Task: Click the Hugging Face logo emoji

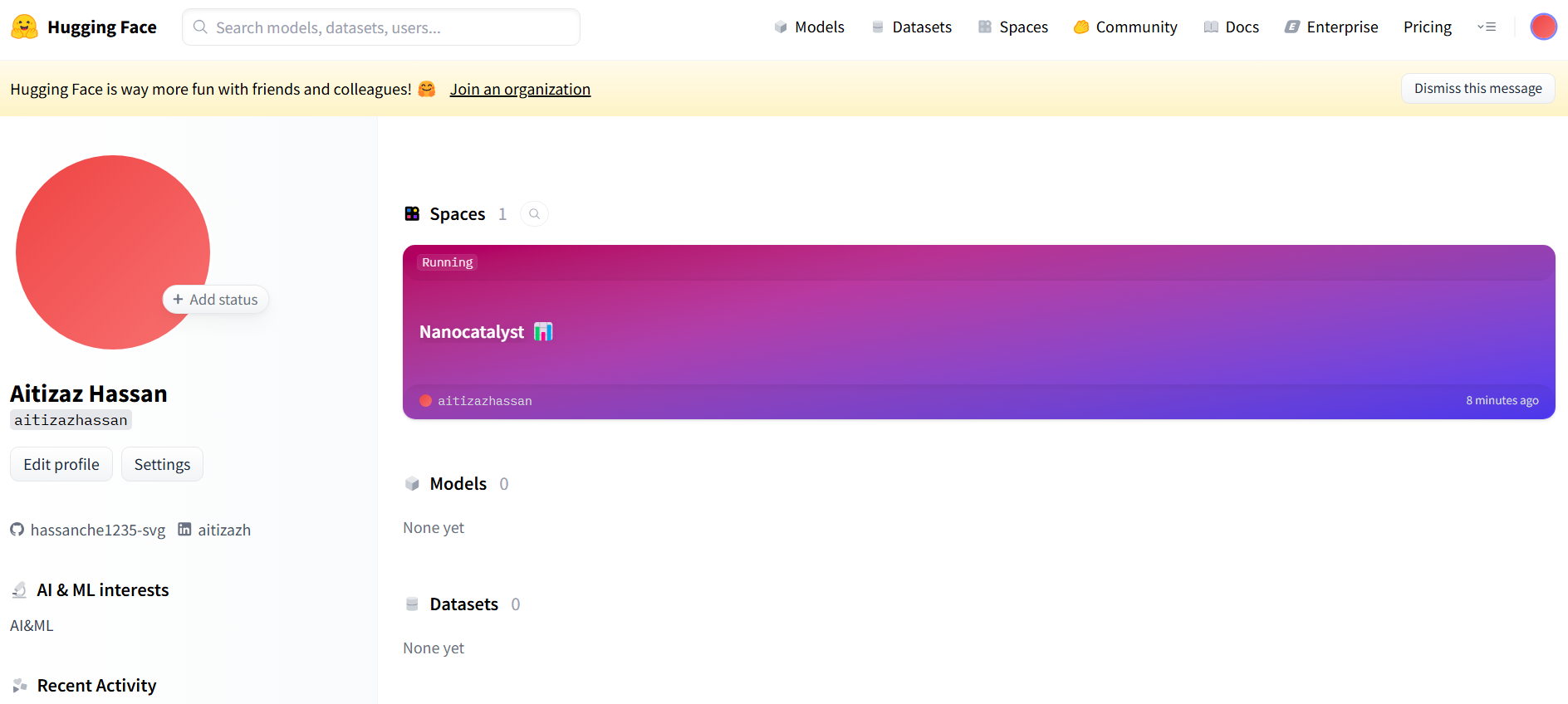Action: pyautogui.click(x=24, y=27)
